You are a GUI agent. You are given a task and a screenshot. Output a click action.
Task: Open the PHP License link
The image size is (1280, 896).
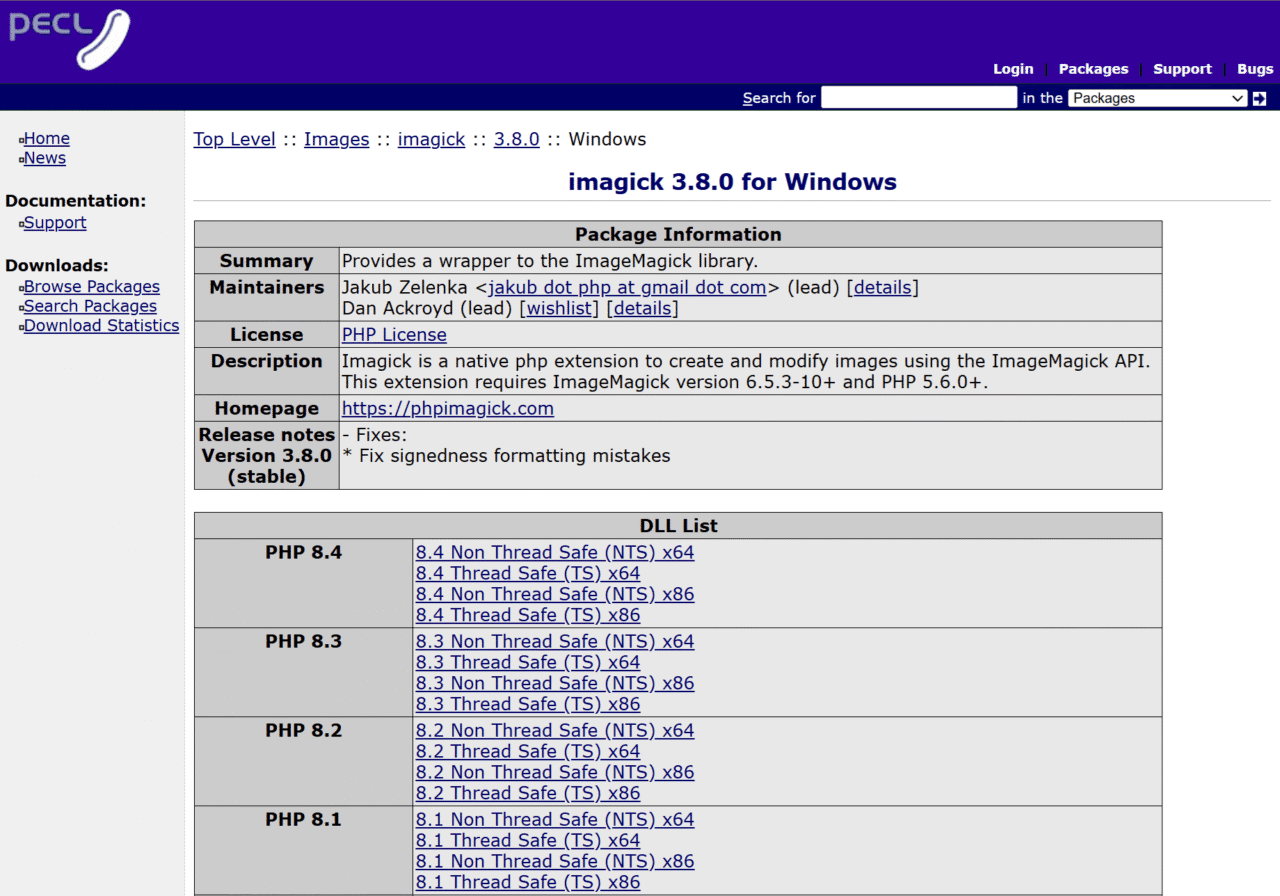(394, 335)
